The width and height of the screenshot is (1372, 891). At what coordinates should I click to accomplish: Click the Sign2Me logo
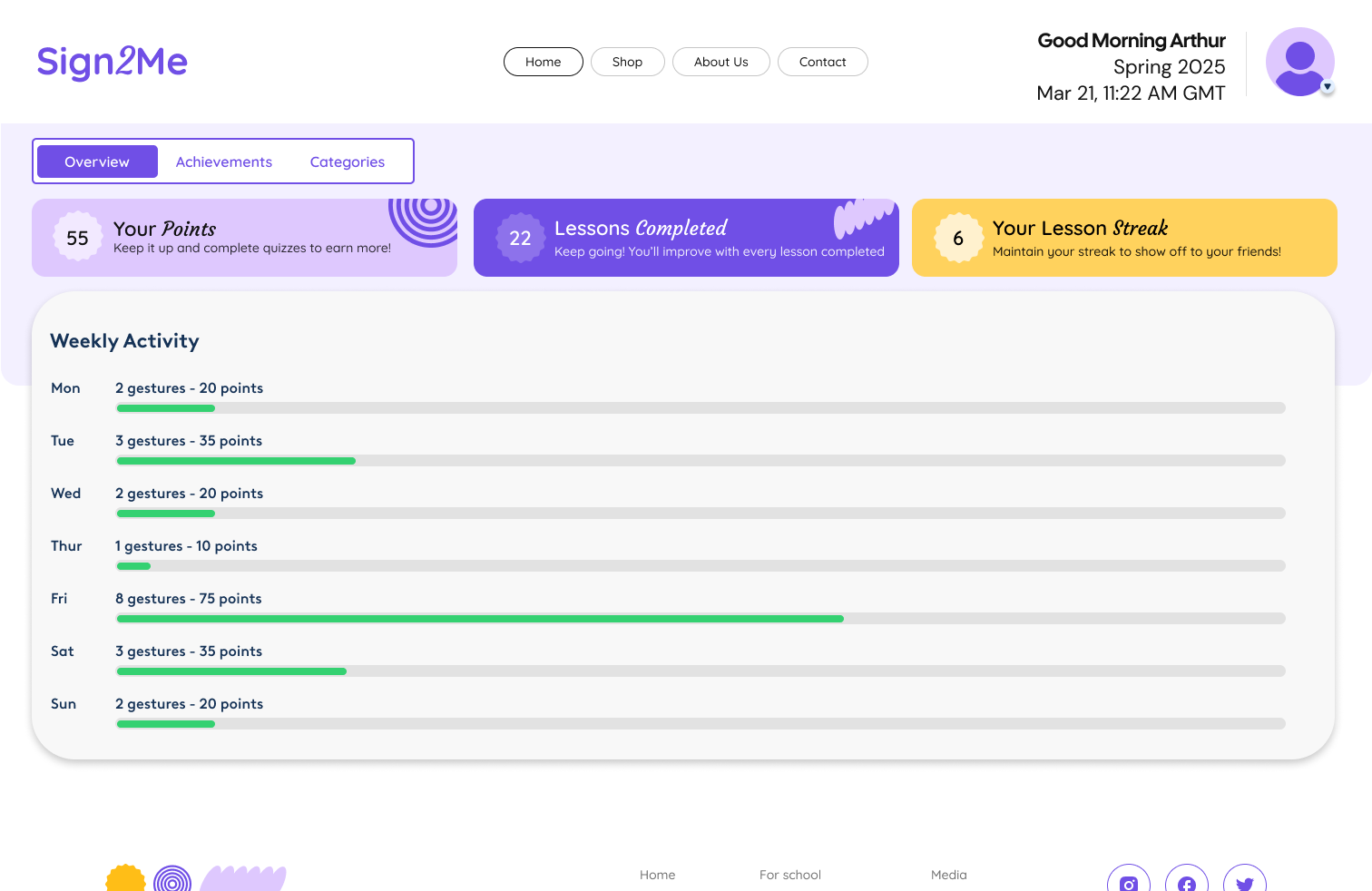point(112,62)
